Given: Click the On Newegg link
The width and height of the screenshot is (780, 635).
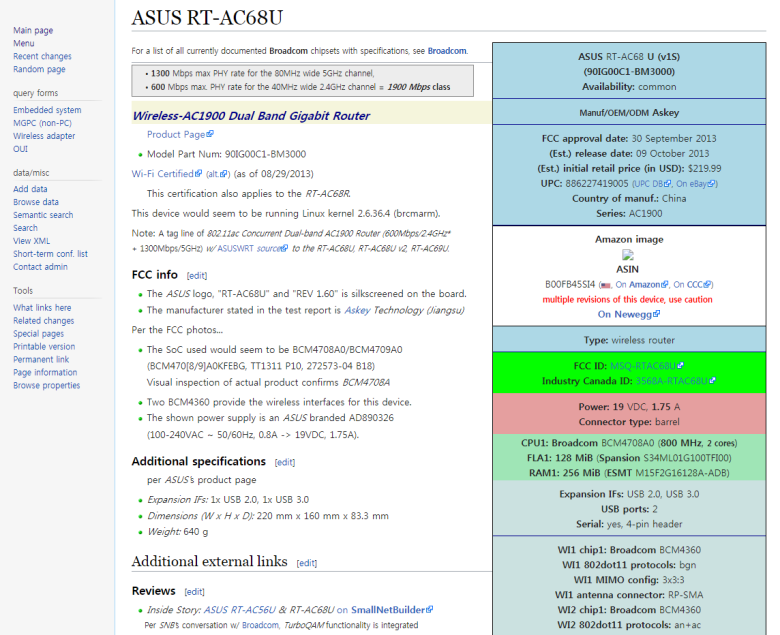Looking at the screenshot, I should point(628,314).
